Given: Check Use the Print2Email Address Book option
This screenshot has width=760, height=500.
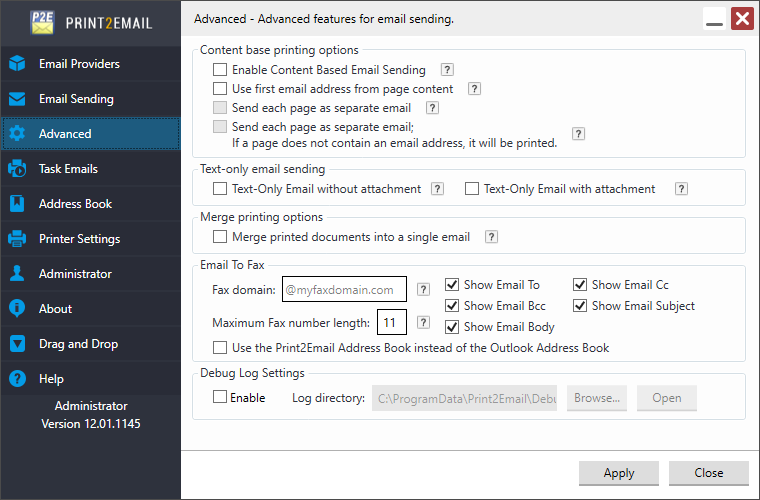Looking at the screenshot, I should [x=220, y=348].
